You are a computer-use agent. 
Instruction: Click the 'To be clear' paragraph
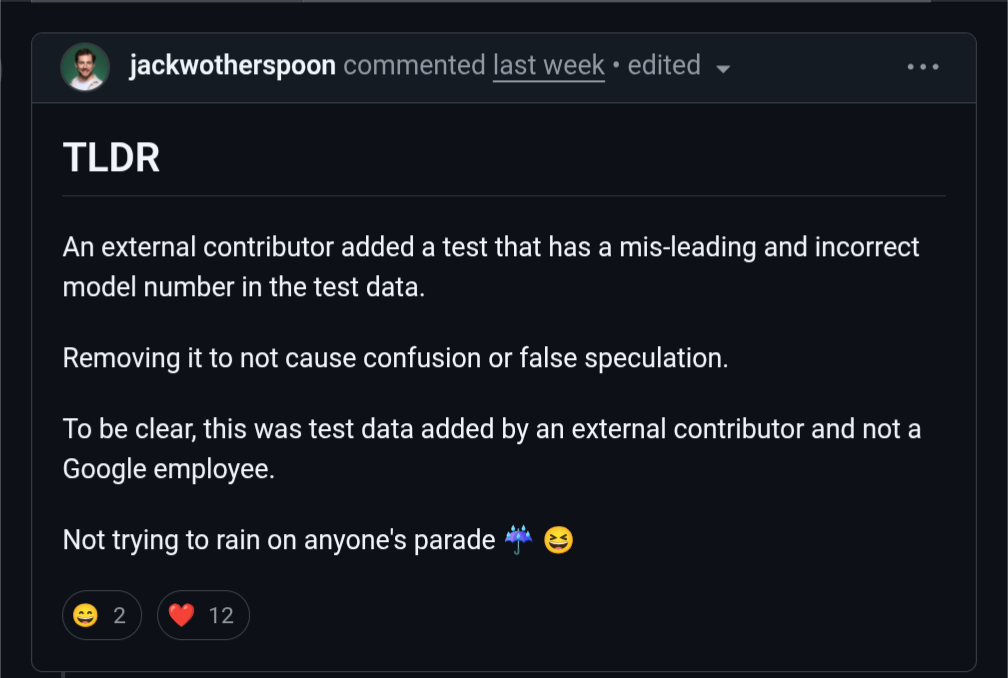click(x=491, y=429)
